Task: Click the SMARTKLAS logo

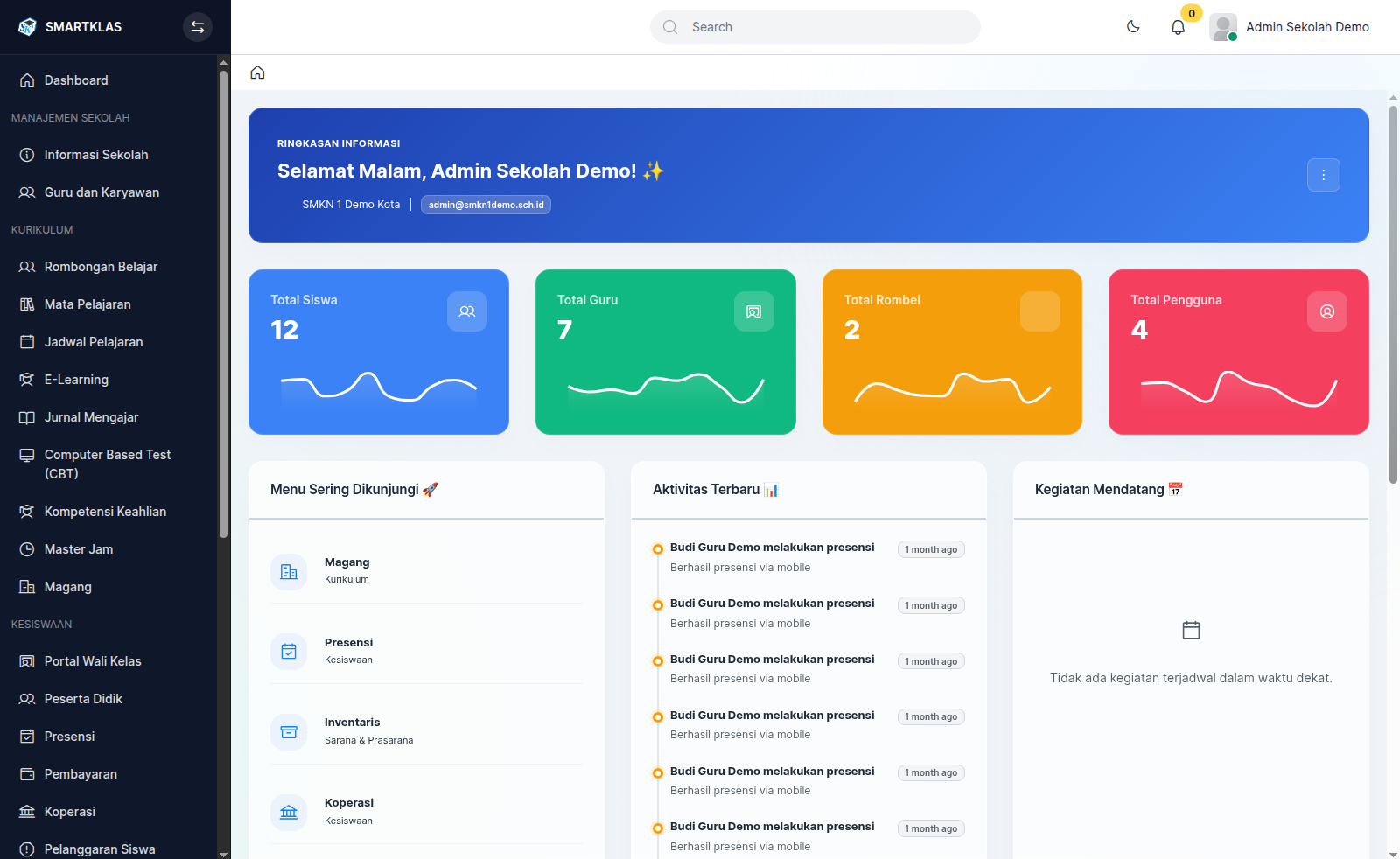Action: [70, 27]
